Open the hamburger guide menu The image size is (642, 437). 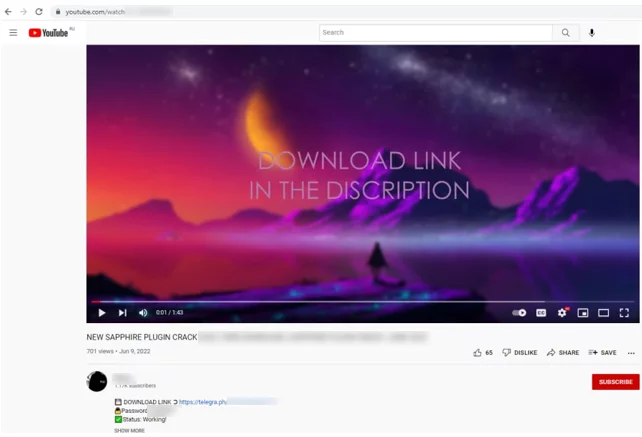point(13,33)
